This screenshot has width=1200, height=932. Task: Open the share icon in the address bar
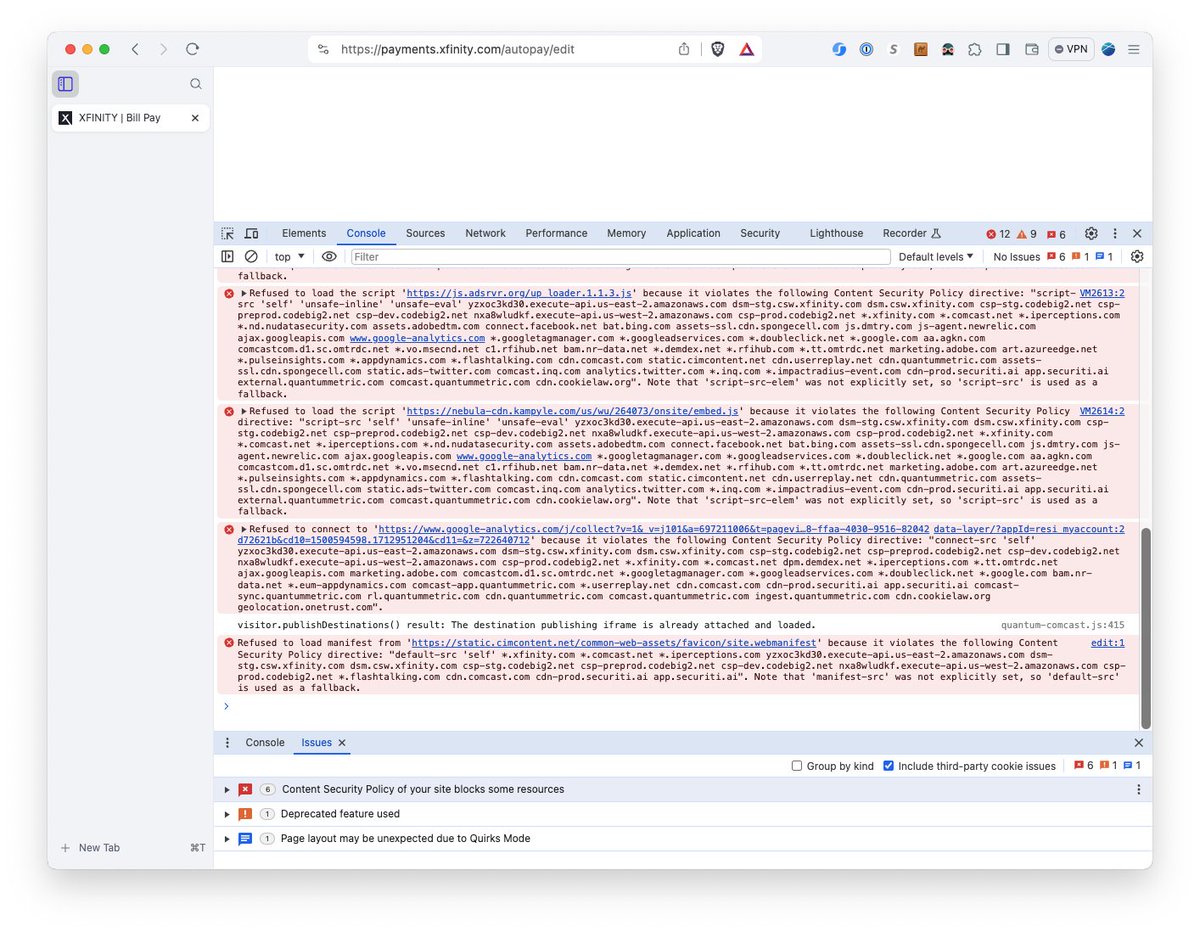pyautogui.click(x=684, y=49)
